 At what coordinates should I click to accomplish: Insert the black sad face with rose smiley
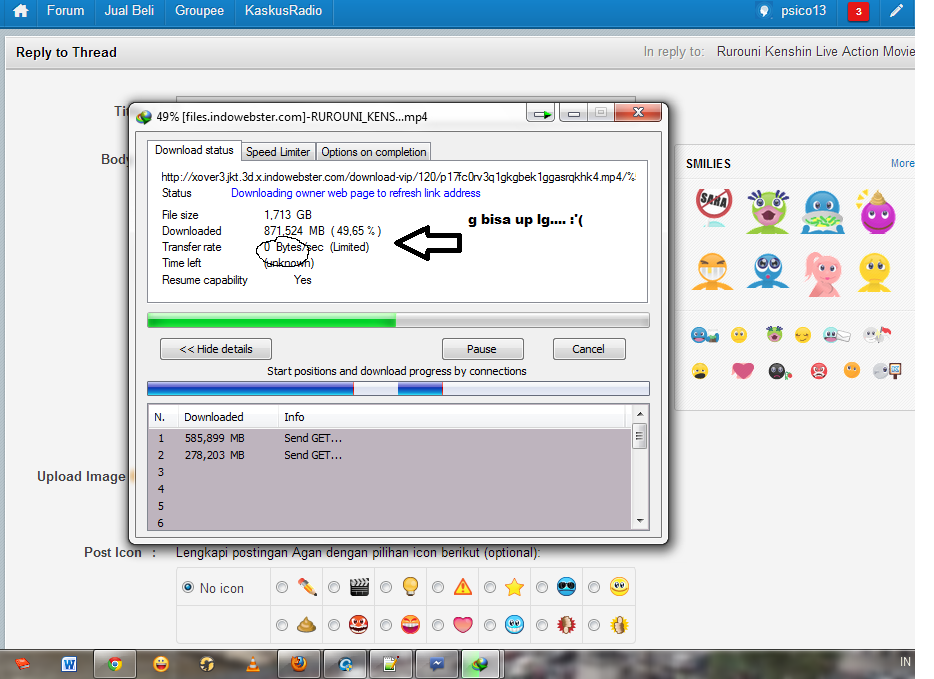pos(779,371)
